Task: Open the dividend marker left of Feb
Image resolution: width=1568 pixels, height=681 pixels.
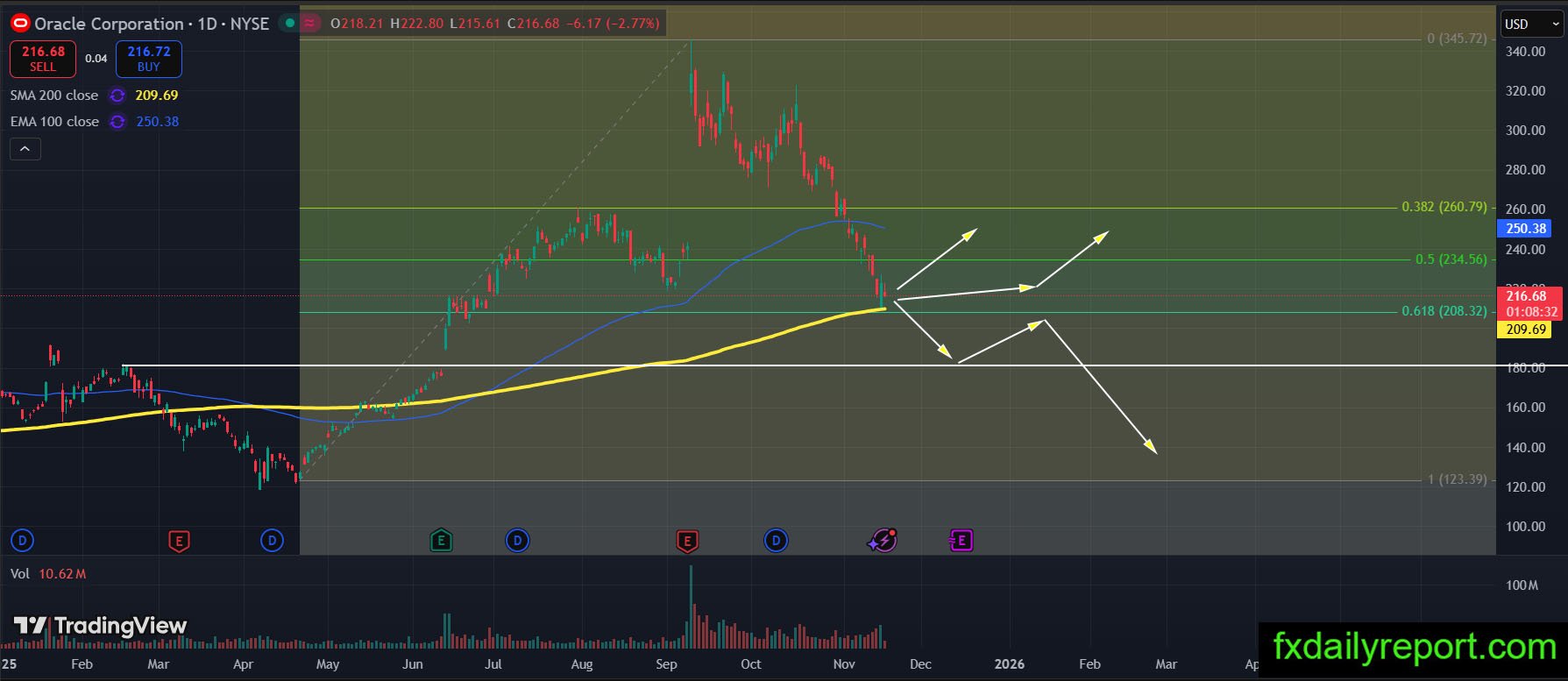Action: click(x=22, y=541)
